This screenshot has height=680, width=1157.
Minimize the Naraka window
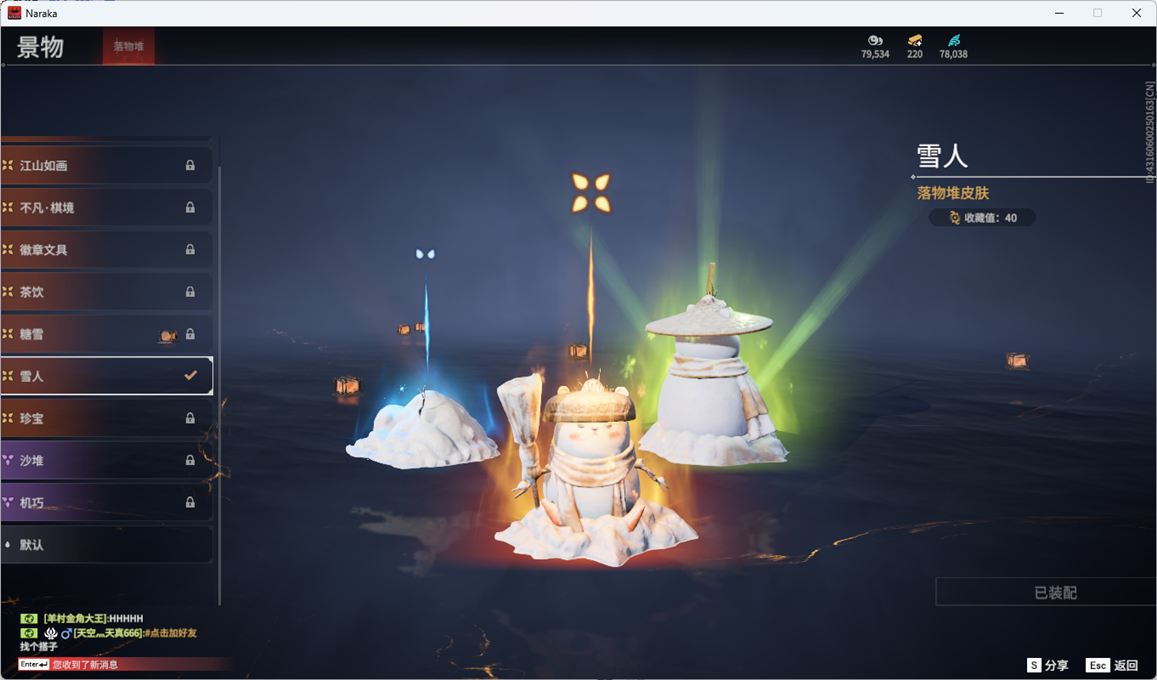point(1060,13)
